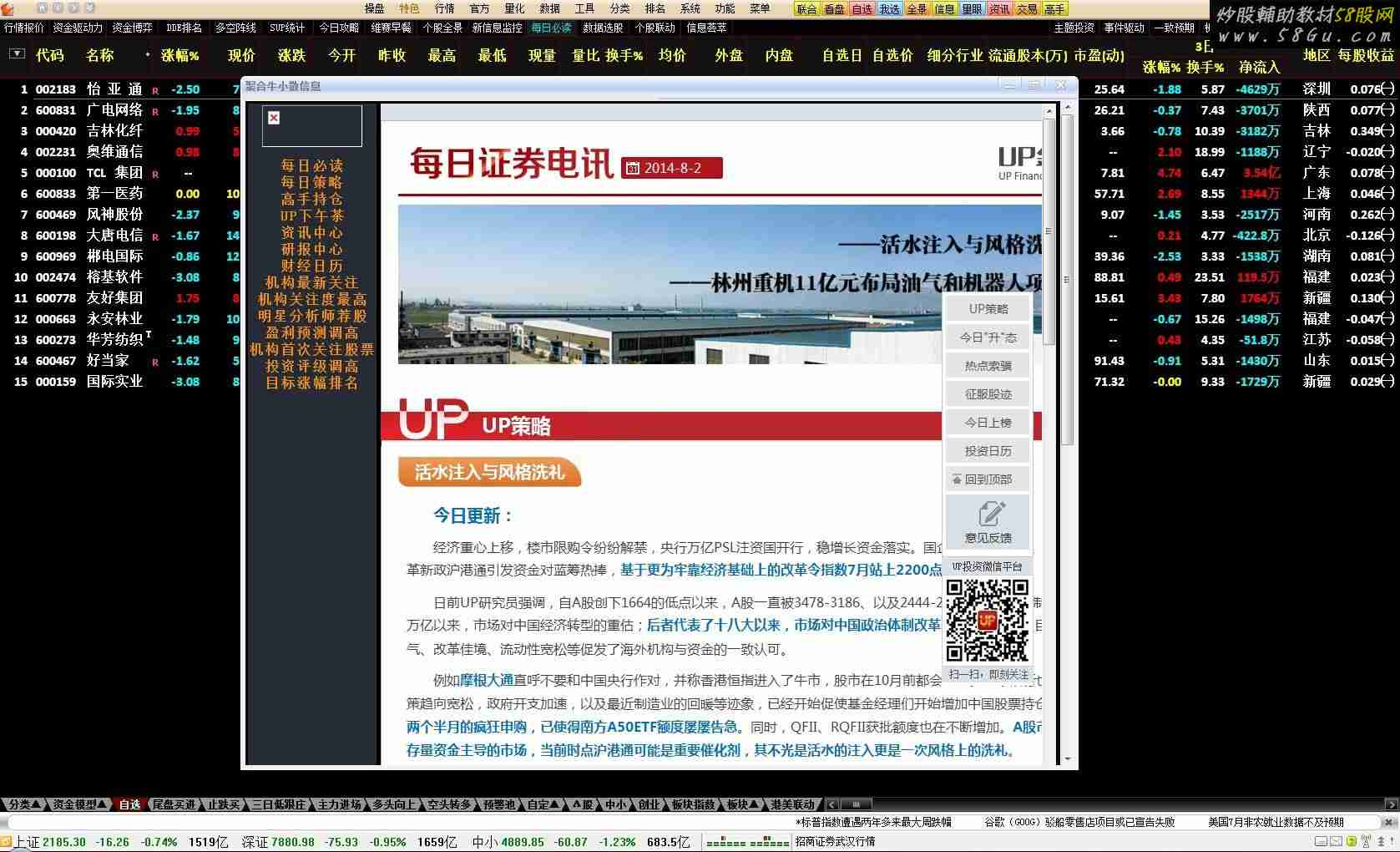Click the 投资日历 floating nav button
The image size is (1400, 852).
point(988,451)
